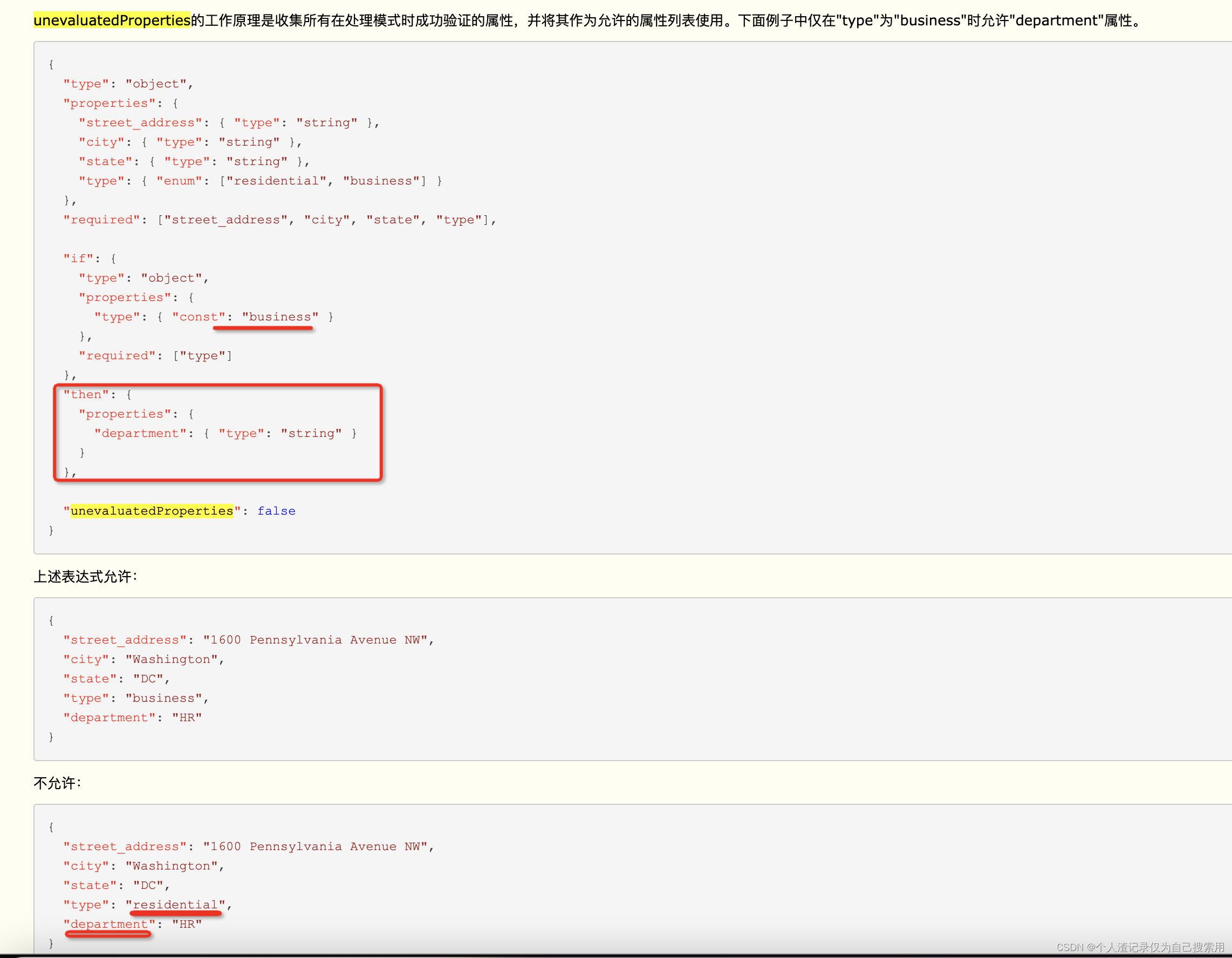Screen dimensions: 1232x958
Task: Select the if keyword in schema block
Action: (78, 258)
